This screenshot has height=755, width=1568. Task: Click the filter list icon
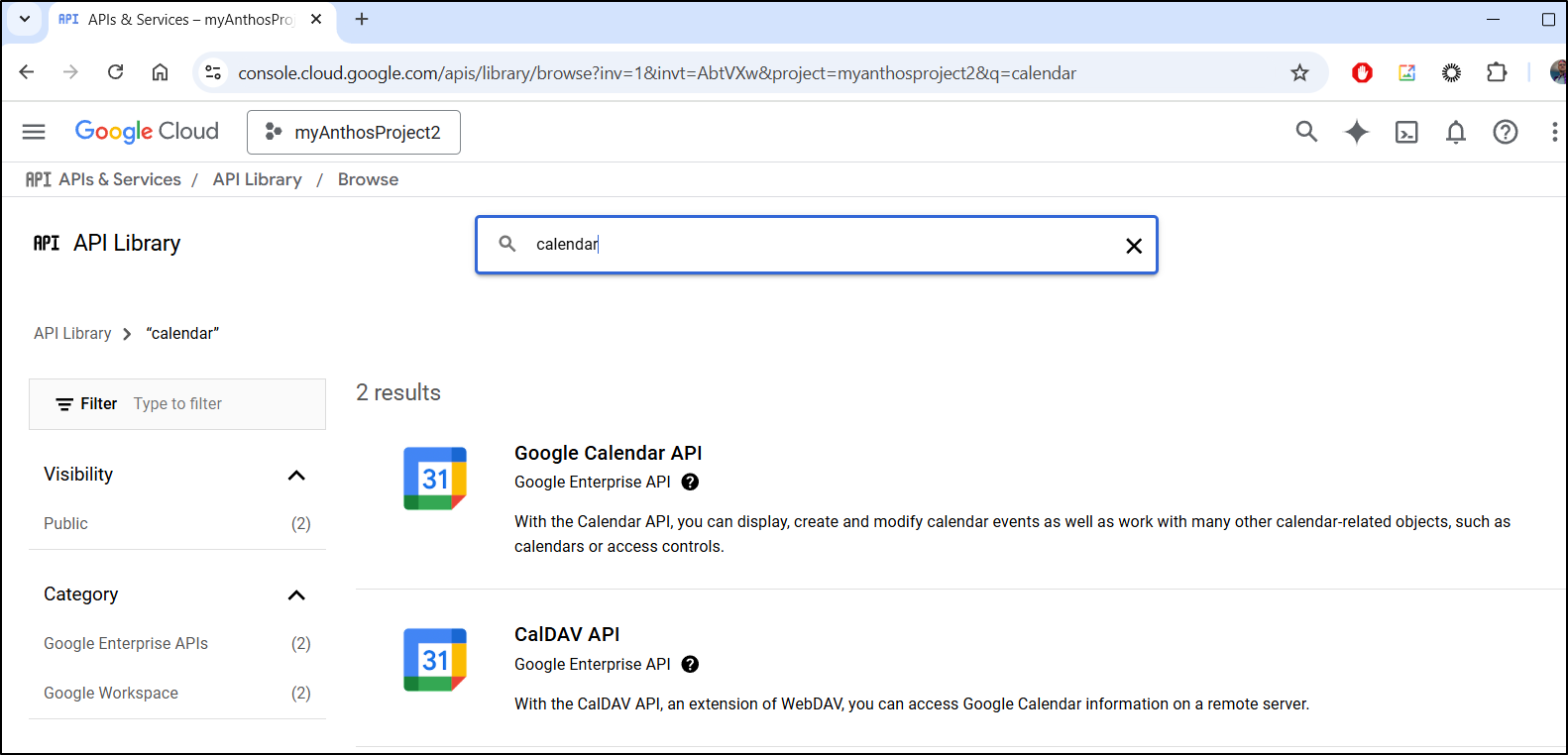pyautogui.click(x=64, y=404)
